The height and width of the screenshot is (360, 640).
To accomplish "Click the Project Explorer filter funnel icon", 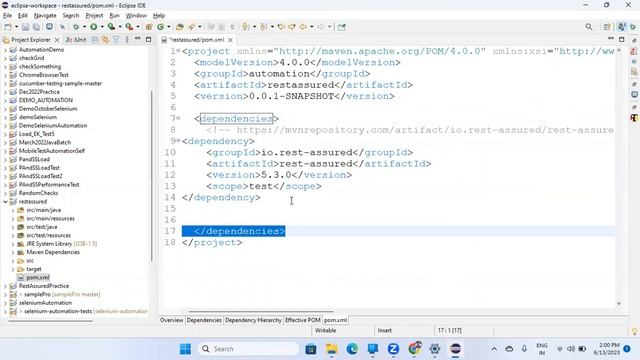I will pos(116,40).
